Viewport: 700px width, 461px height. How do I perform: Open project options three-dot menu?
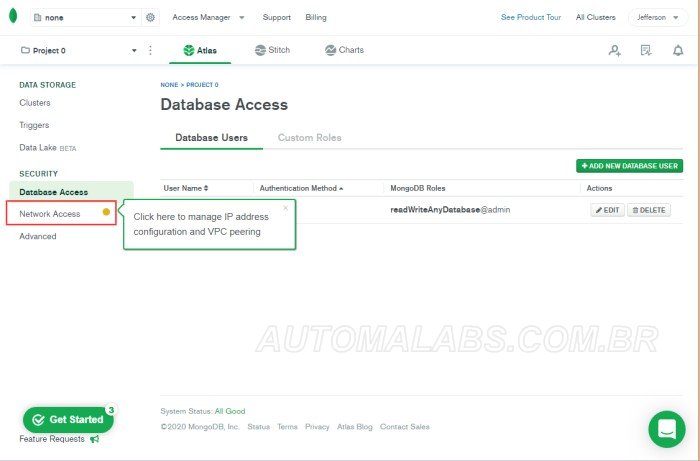150,50
